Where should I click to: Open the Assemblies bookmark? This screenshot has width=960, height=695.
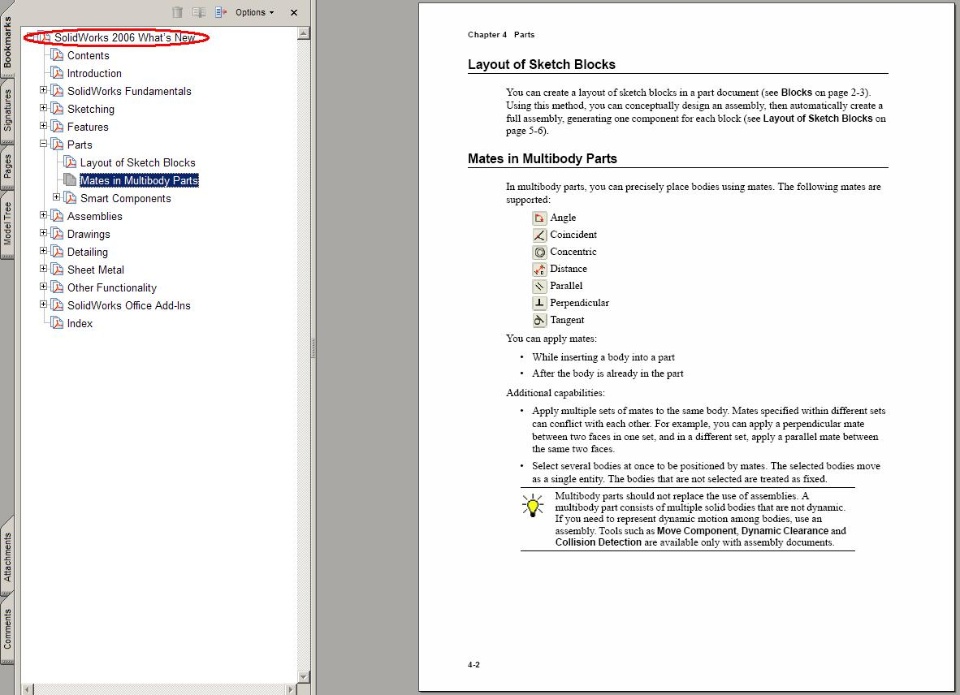[x=95, y=216]
